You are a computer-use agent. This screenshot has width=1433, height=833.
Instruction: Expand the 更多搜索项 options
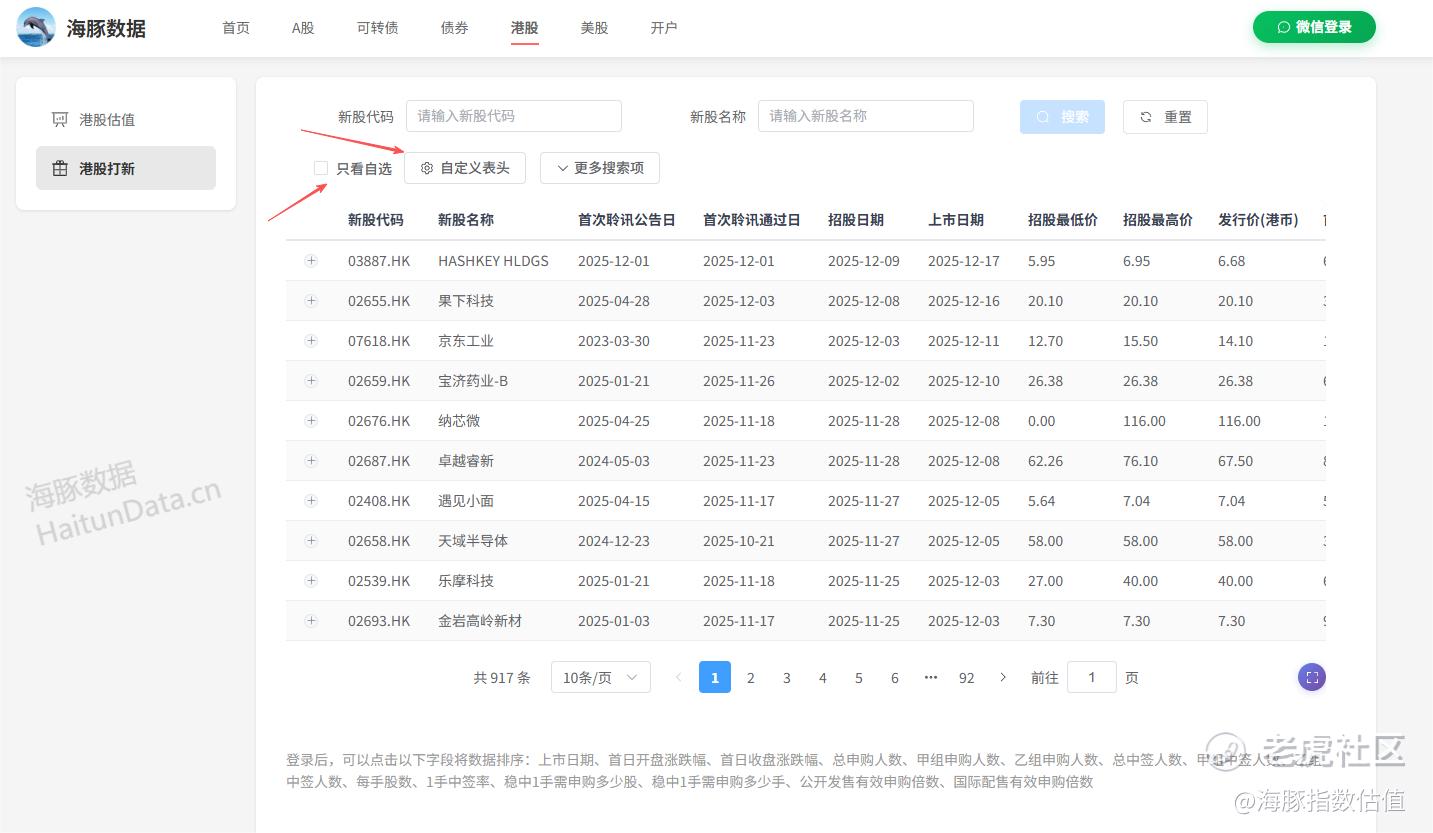600,168
